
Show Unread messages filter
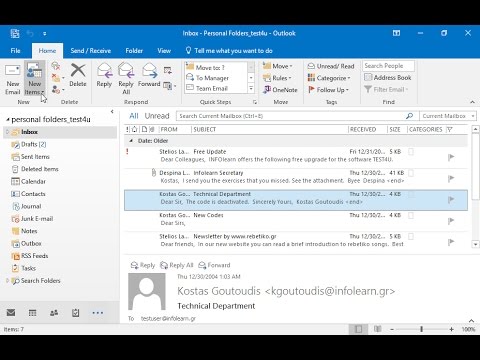click(157, 116)
